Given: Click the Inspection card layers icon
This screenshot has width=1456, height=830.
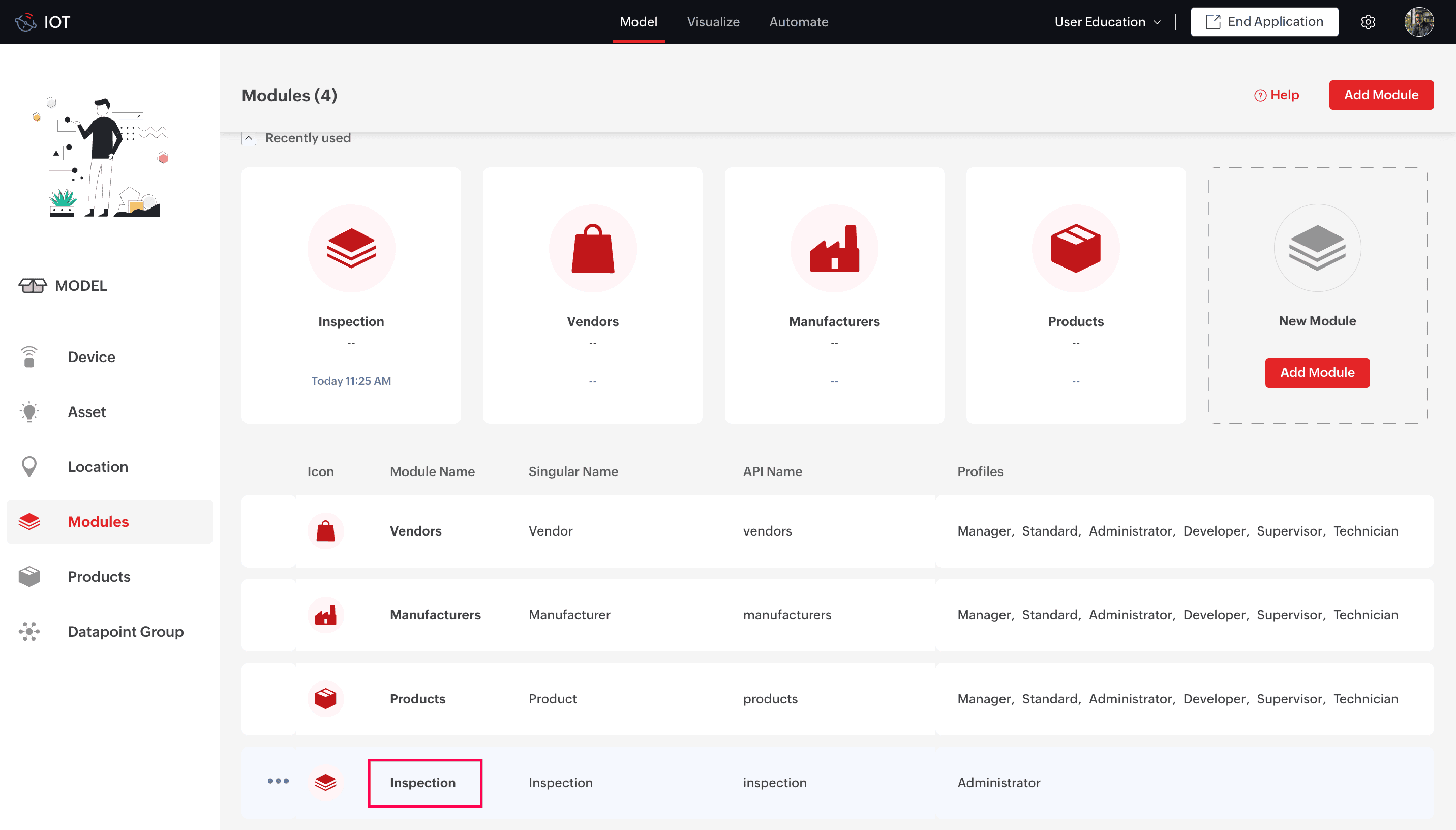Looking at the screenshot, I should coord(351,248).
